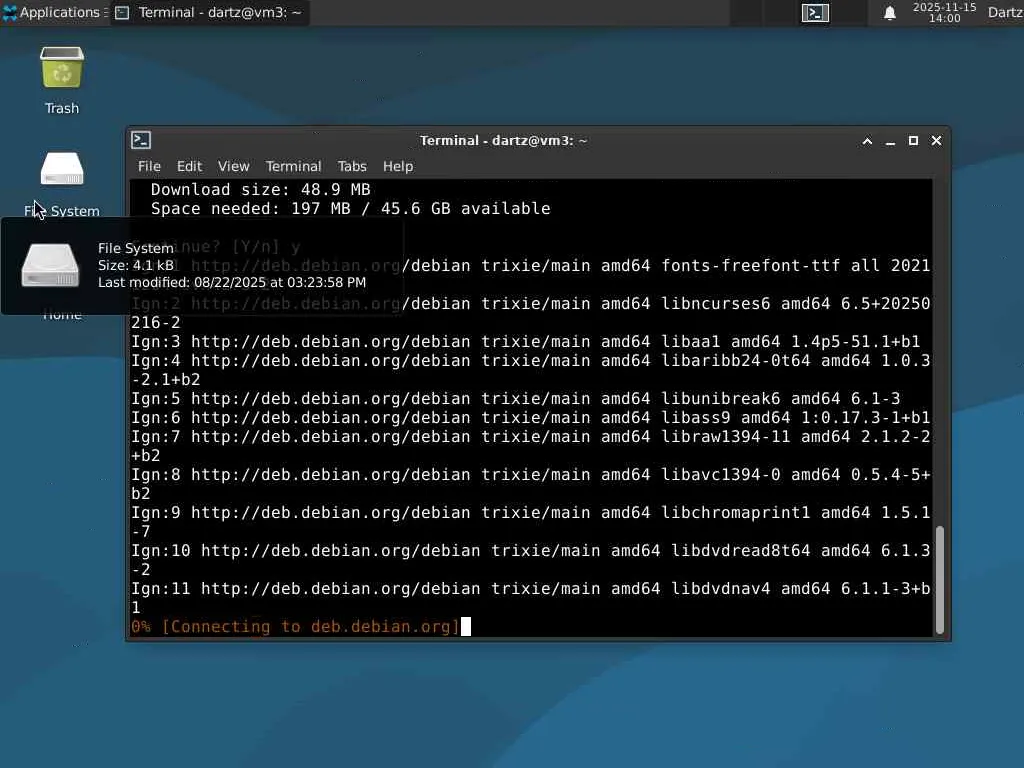Click the Ign:3 libaa1 line
Viewport: 1024px width, 768px height.
(526, 342)
